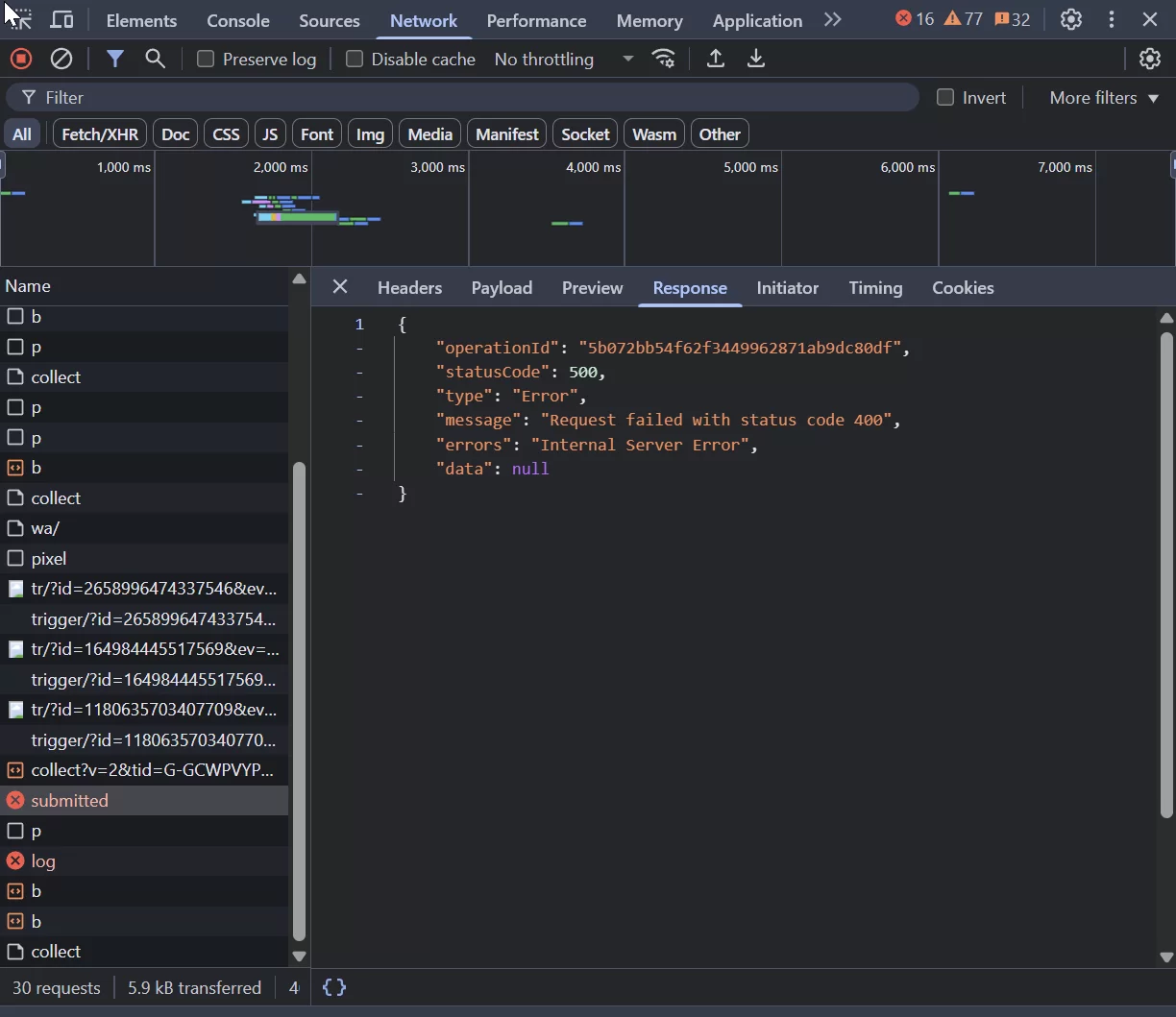Viewport: 1176px width, 1017px height.
Task: Toggle device toolbar icon
Action: click(x=61, y=19)
